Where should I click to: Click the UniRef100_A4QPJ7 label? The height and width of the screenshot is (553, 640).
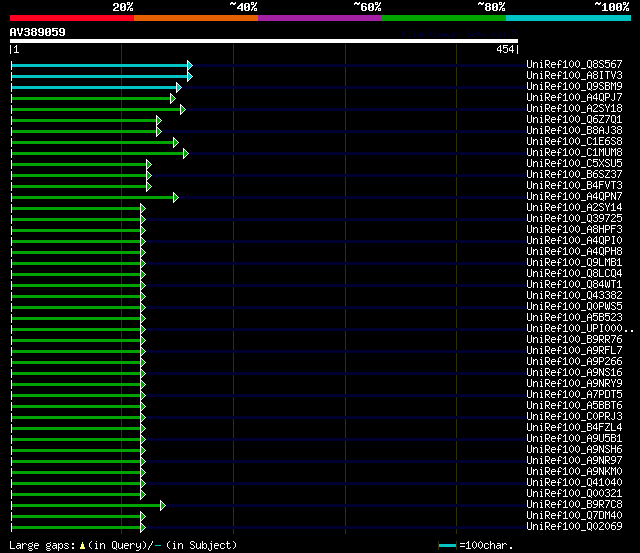coord(574,98)
